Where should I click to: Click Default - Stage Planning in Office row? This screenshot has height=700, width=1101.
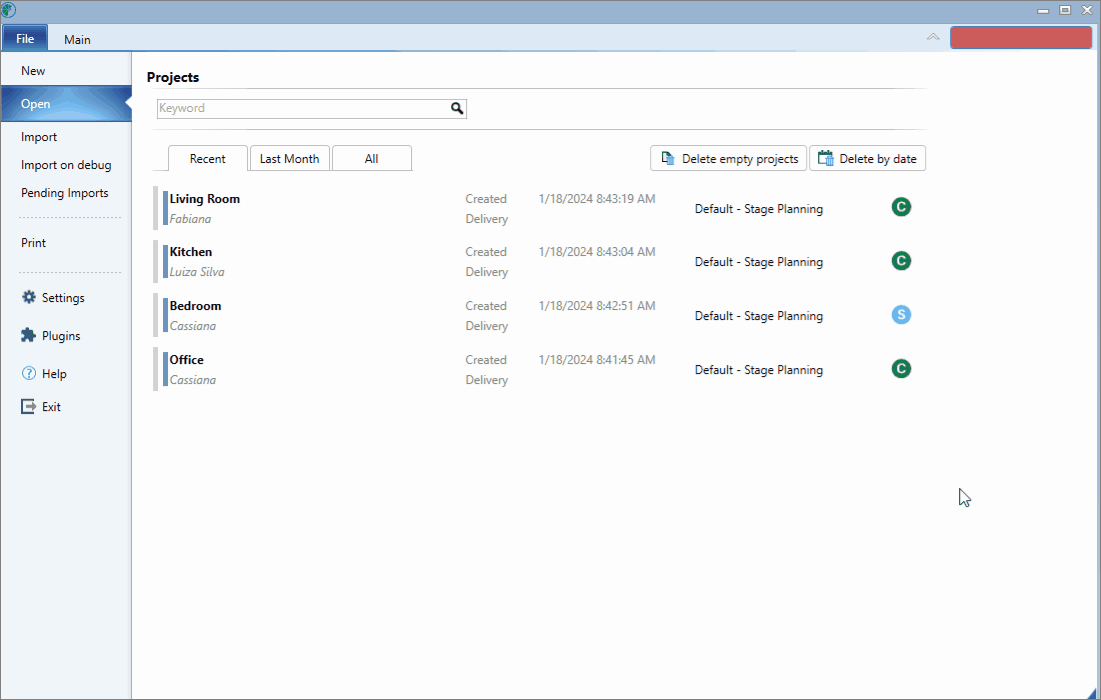(758, 370)
